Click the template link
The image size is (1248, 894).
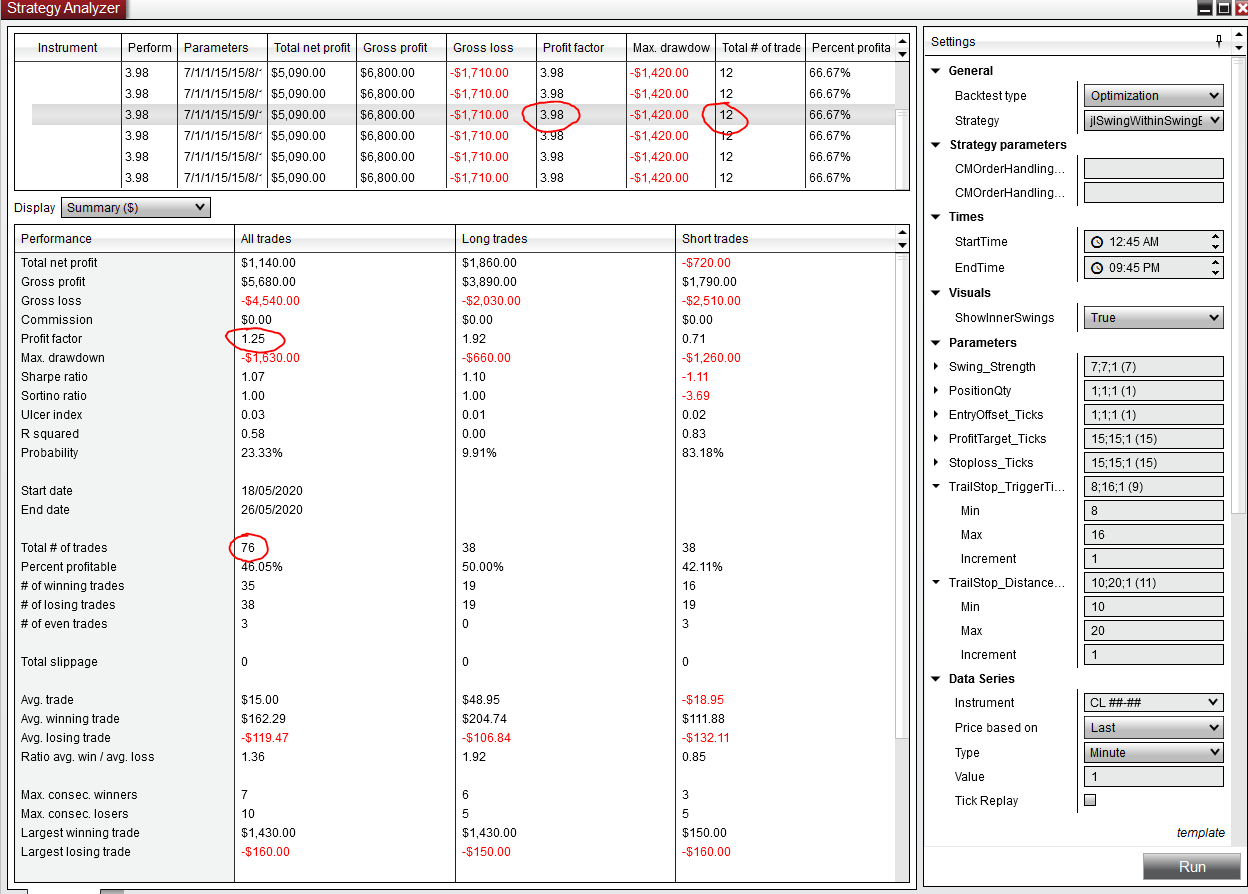click(1200, 832)
